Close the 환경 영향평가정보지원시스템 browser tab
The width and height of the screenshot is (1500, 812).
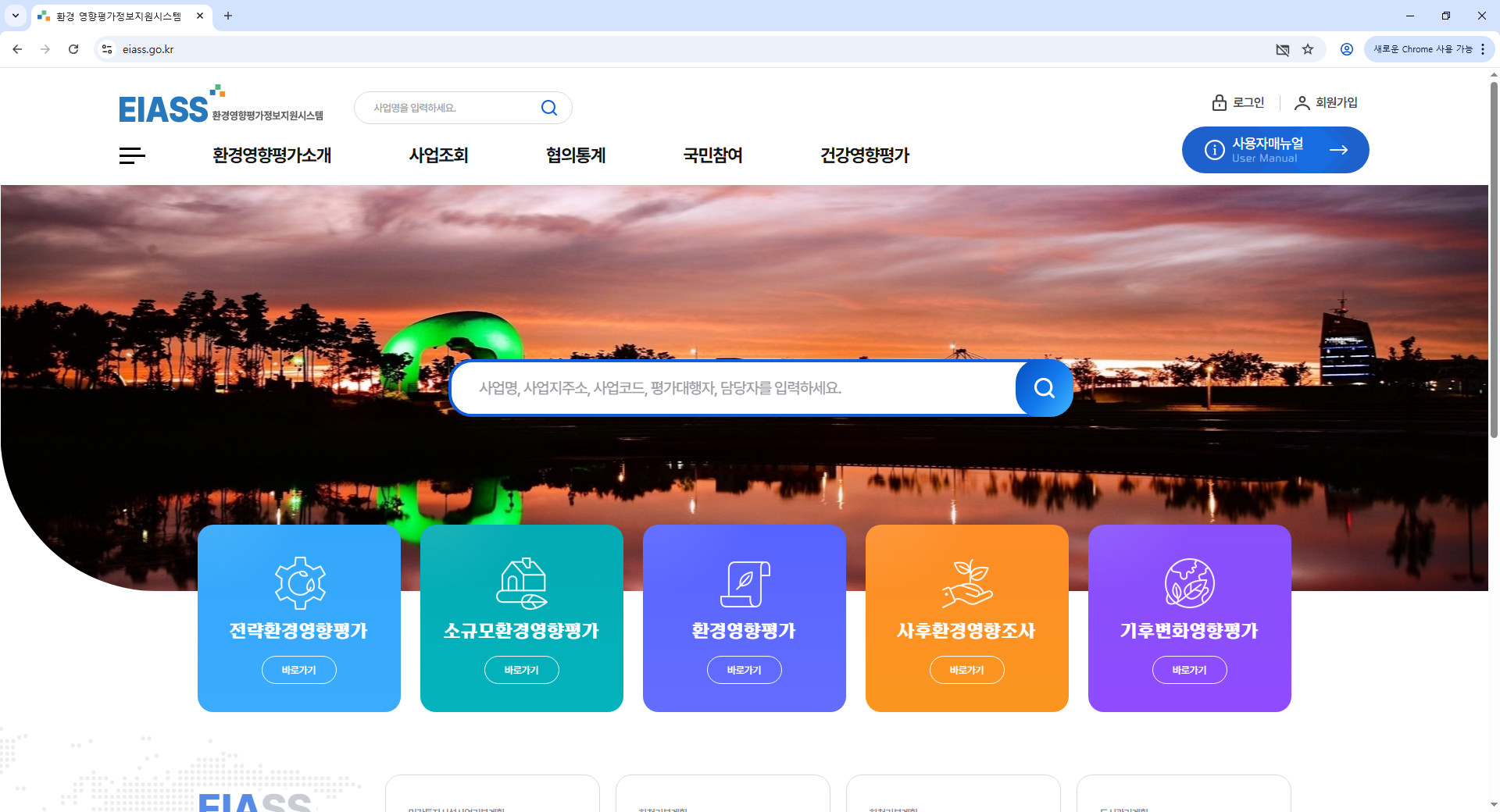(x=200, y=16)
